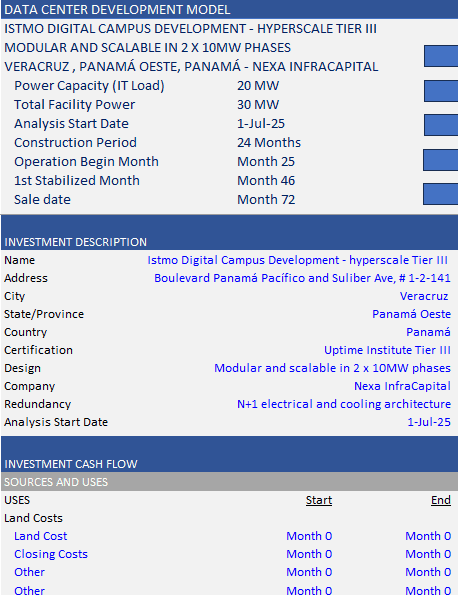Click the End column header
Image resolution: width=458 pixels, height=595 pixels.
(441, 500)
